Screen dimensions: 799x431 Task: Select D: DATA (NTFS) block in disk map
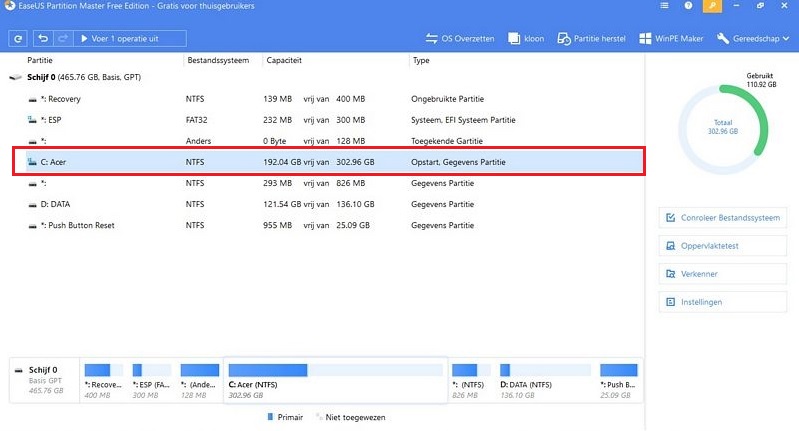coord(545,381)
